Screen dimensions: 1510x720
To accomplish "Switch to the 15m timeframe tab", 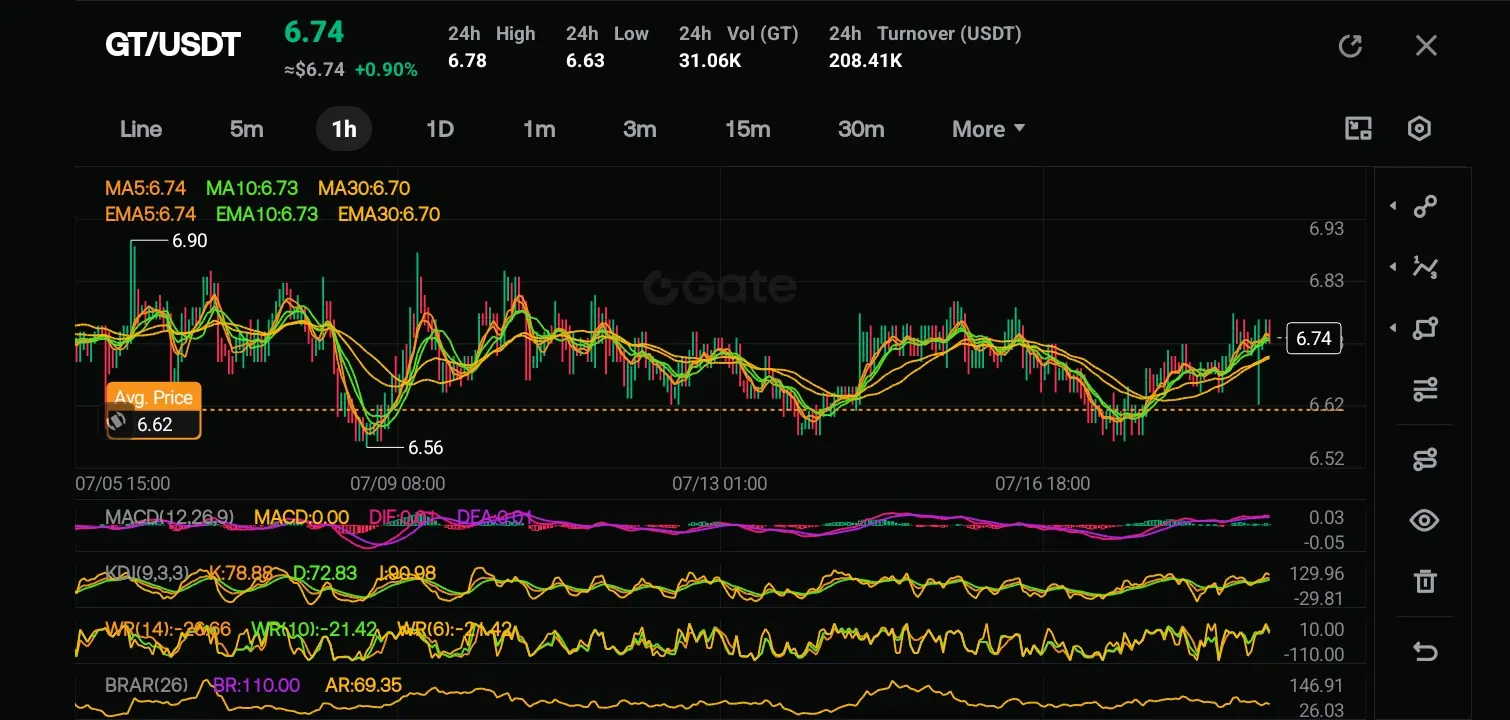I will [747, 129].
